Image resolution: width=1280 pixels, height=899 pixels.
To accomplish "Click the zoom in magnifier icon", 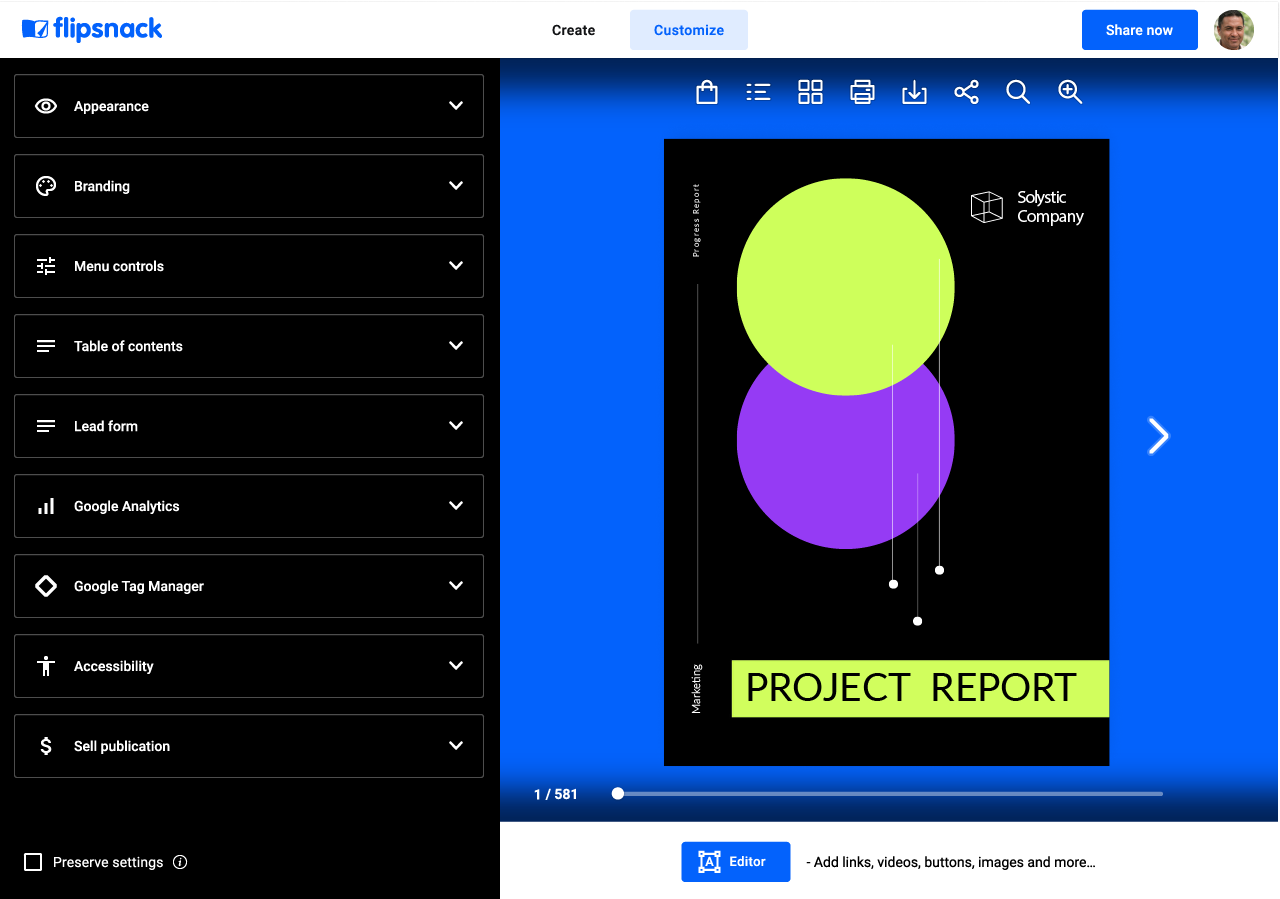I will (x=1070, y=93).
